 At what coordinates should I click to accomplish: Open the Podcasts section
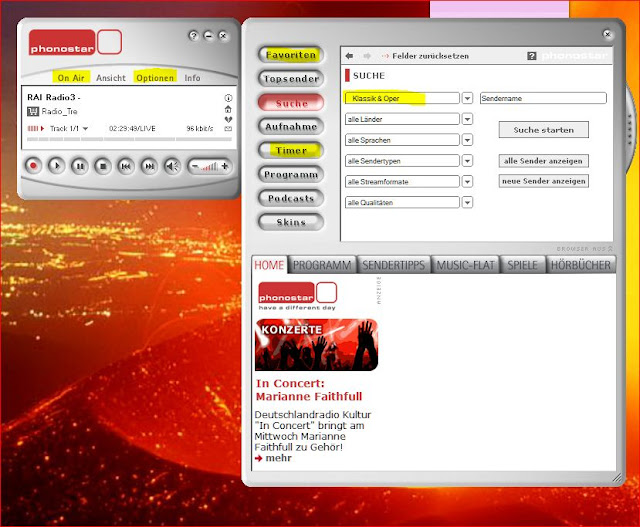(x=291, y=198)
